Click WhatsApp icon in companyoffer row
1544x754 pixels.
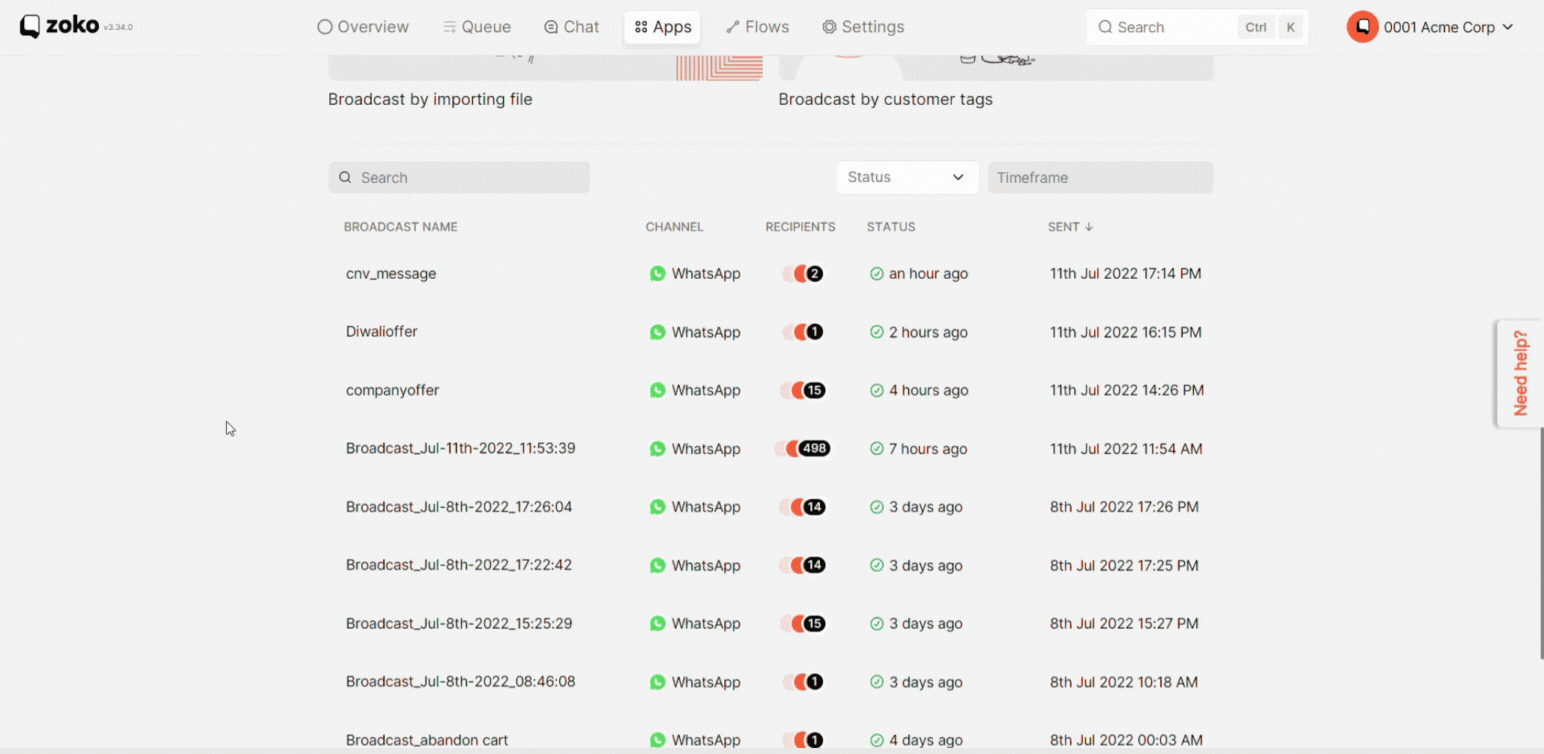click(x=657, y=390)
